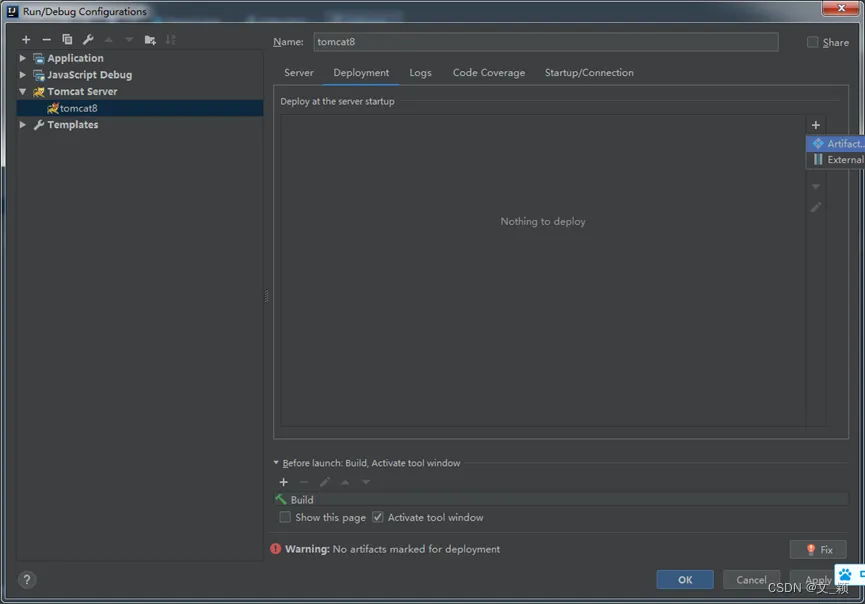This screenshot has width=865, height=604.
Task: Click the Name input field
Action: click(546, 42)
